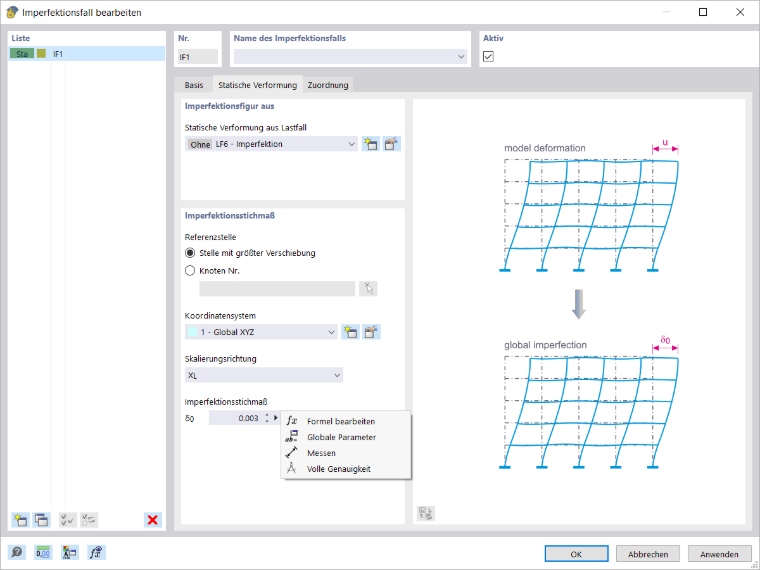Screen dimensions: 760x570
Task: Expand the static deformation load case dropdown
Action: pos(351,144)
